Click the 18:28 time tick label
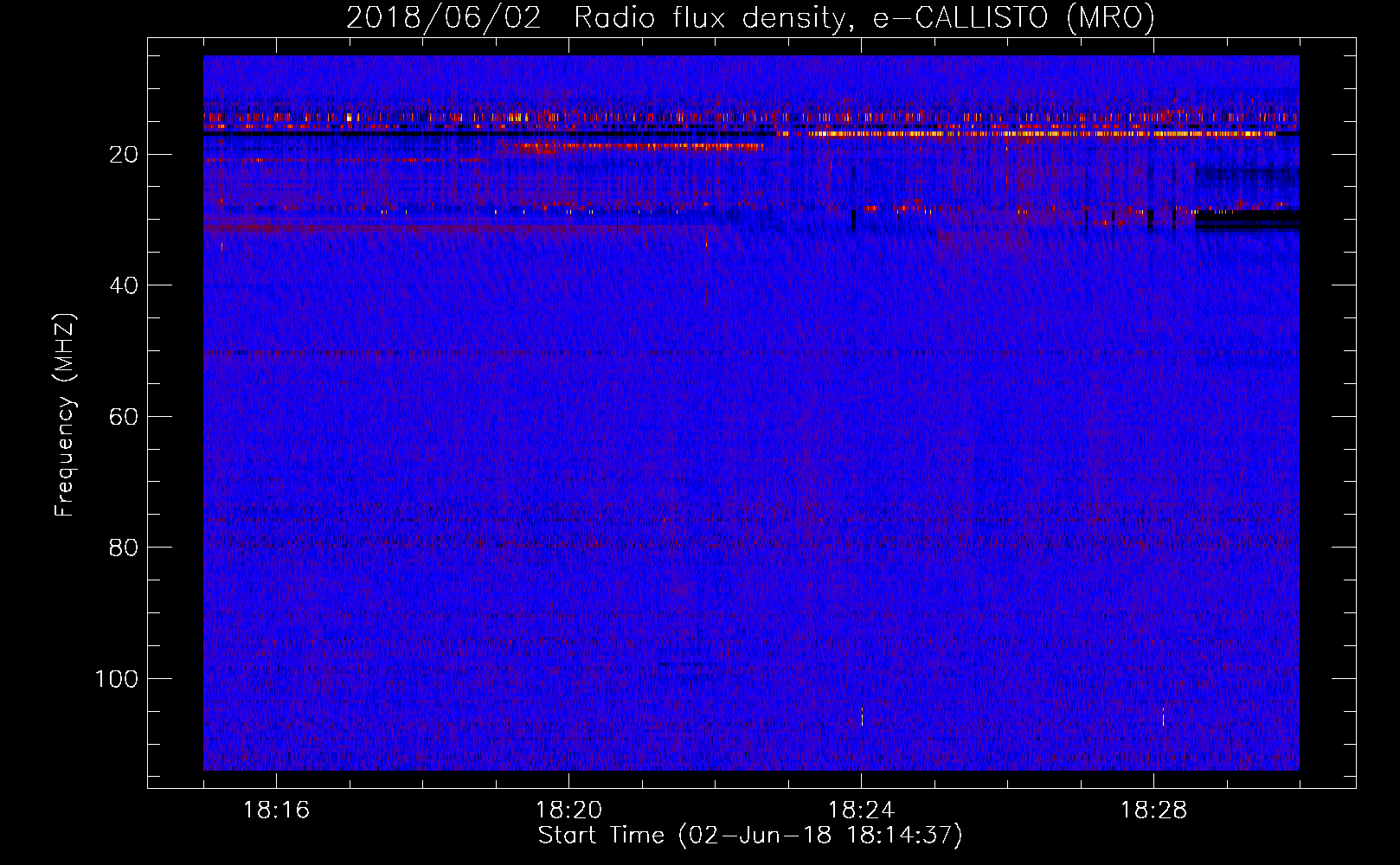This screenshot has width=1400, height=865. [1153, 811]
